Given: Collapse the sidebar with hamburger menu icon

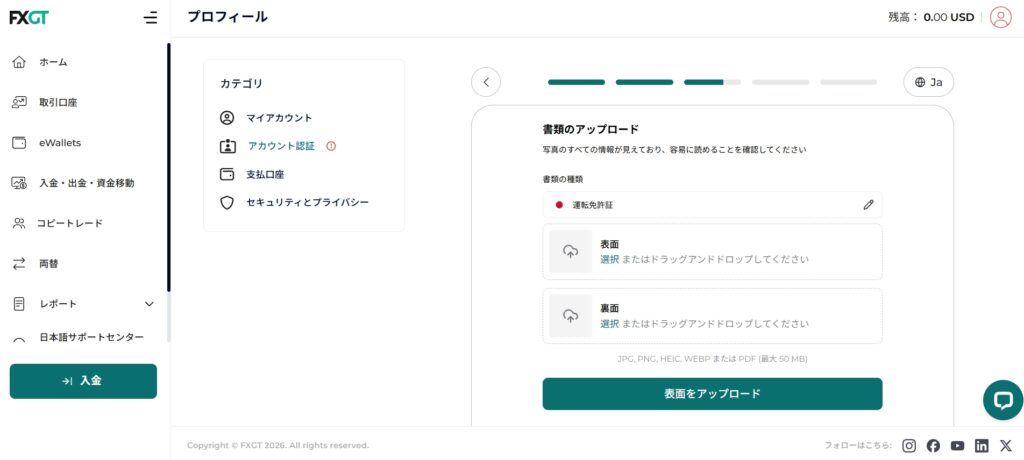Looking at the screenshot, I should [150, 17].
